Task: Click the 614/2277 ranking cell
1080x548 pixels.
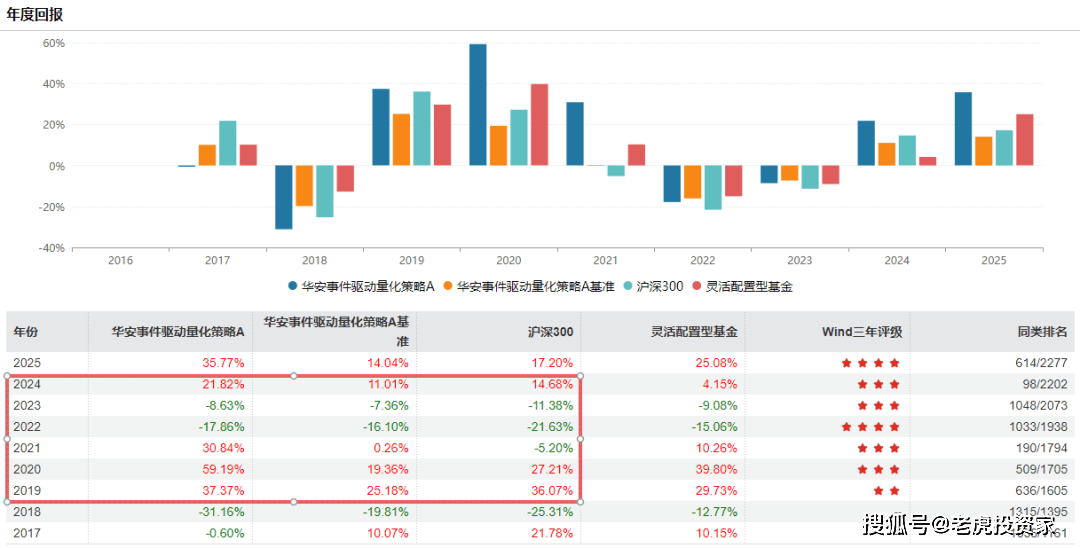Action: tap(1040, 363)
